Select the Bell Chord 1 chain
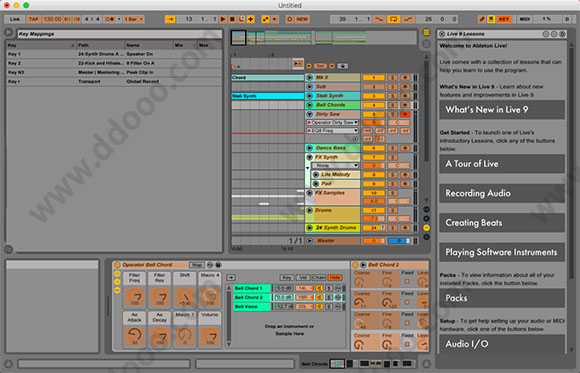Image resolution: width=580 pixels, height=373 pixels. [252, 288]
